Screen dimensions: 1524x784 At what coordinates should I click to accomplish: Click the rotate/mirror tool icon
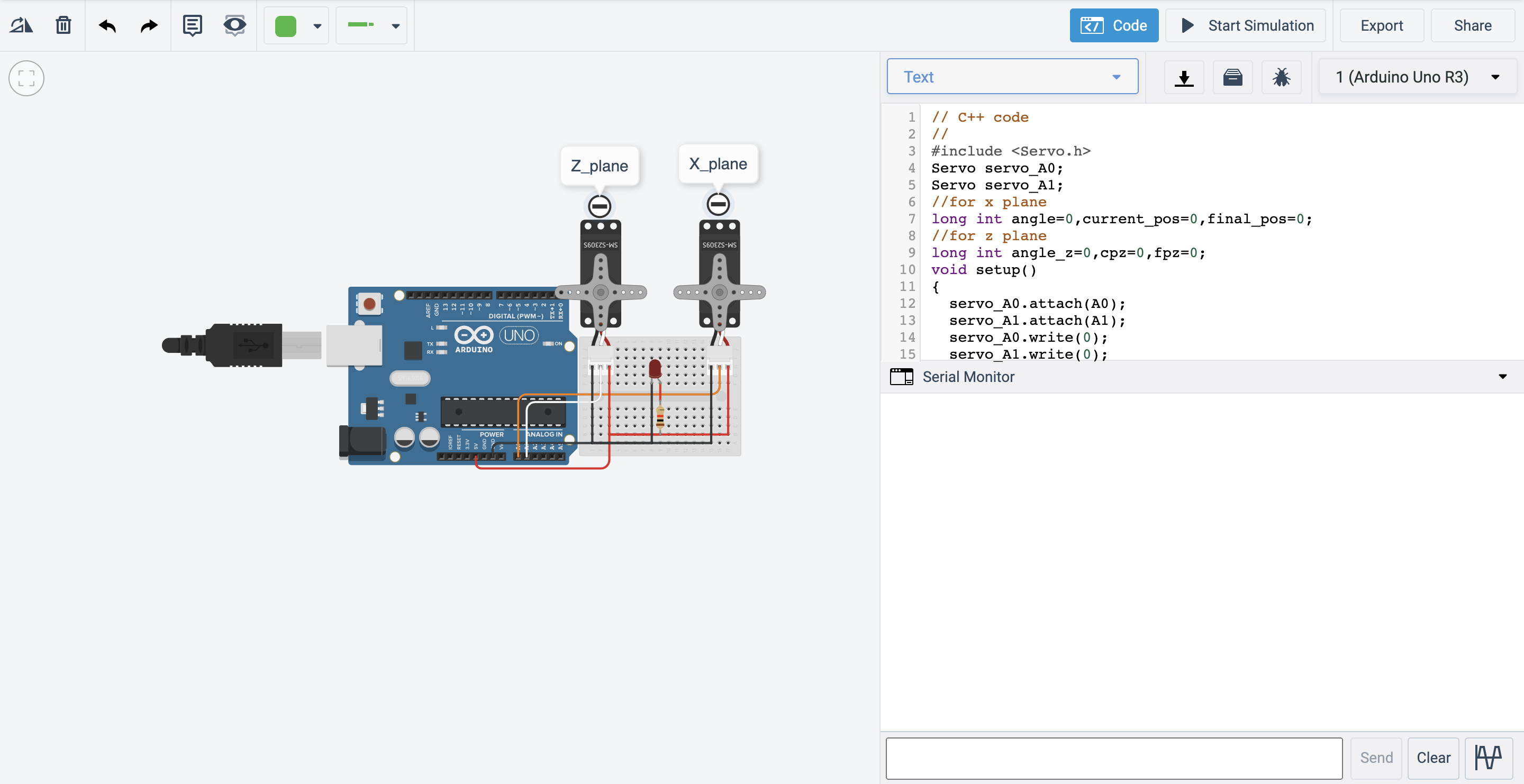[x=21, y=25]
